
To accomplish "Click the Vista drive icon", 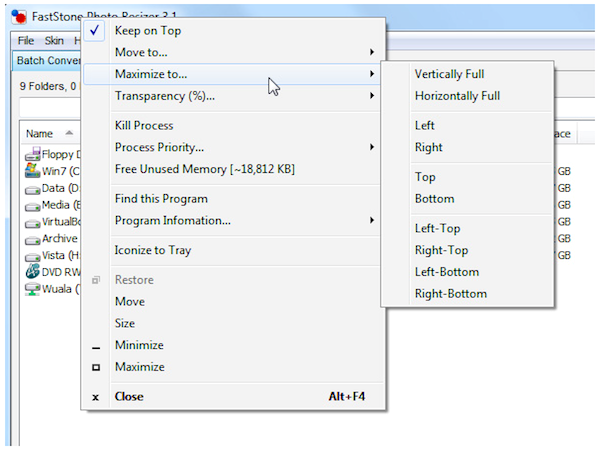I will [x=33, y=257].
